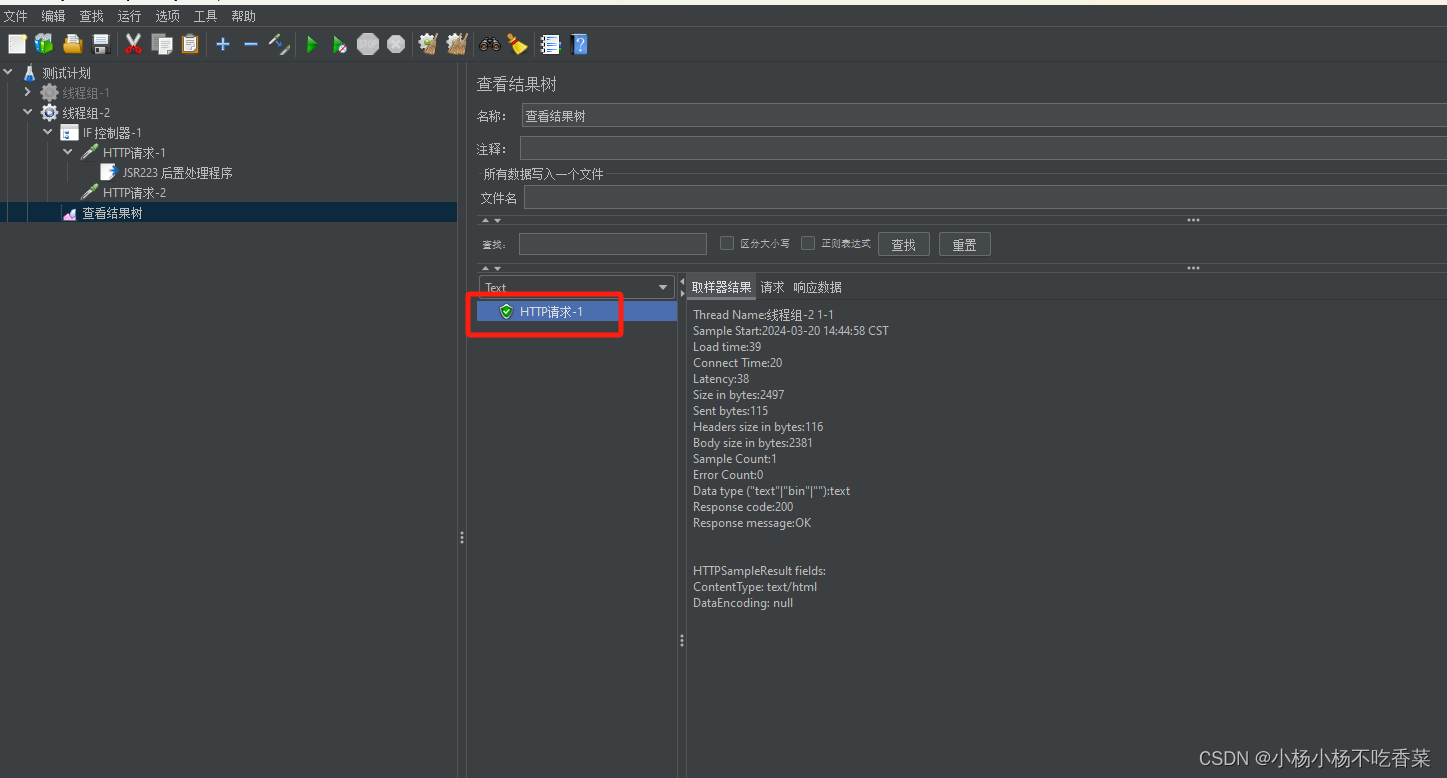Switch to the 请求 tab
This screenshot has height=778, width=1447.
[772, 287]
